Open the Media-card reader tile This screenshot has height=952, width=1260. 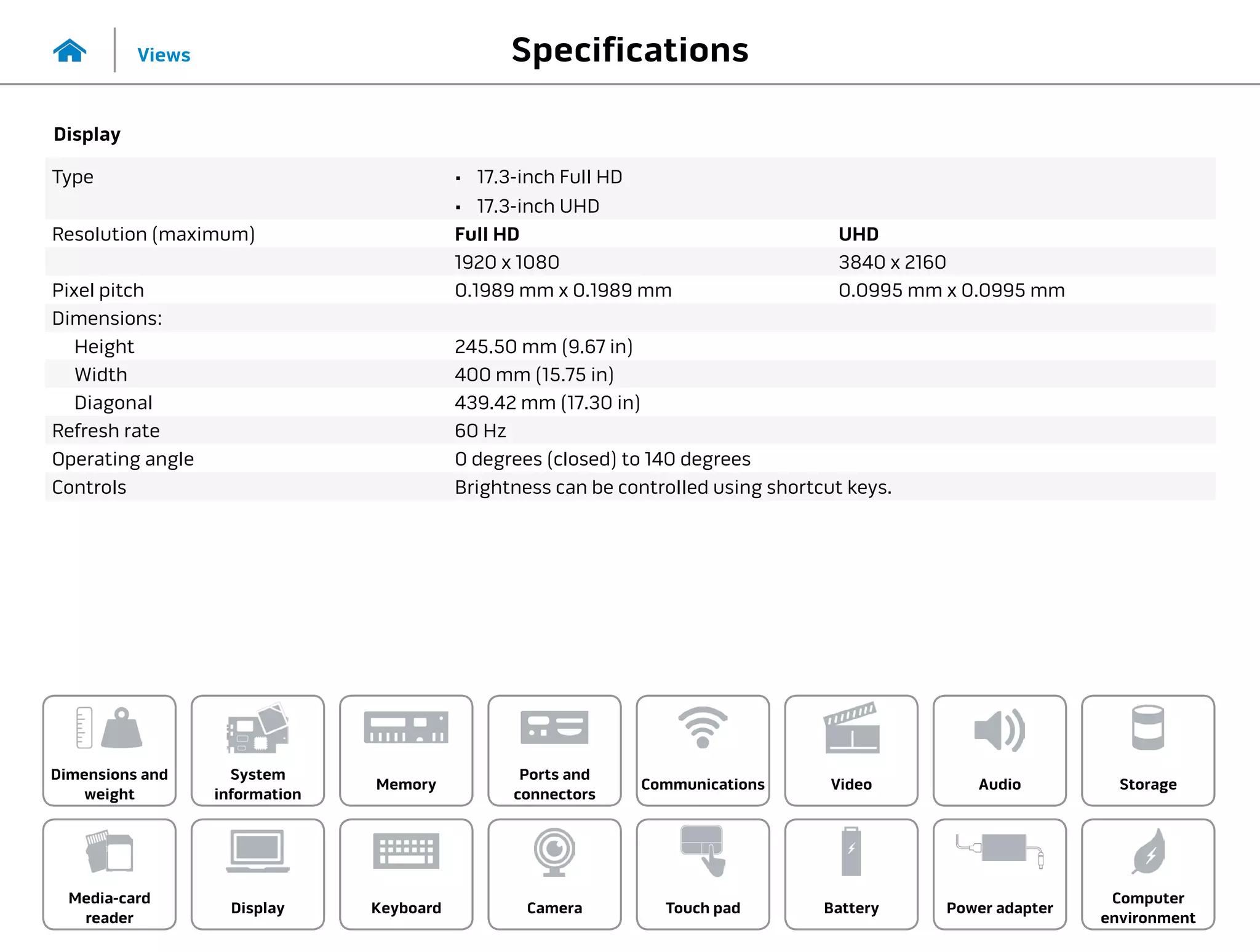click(110, 874)
